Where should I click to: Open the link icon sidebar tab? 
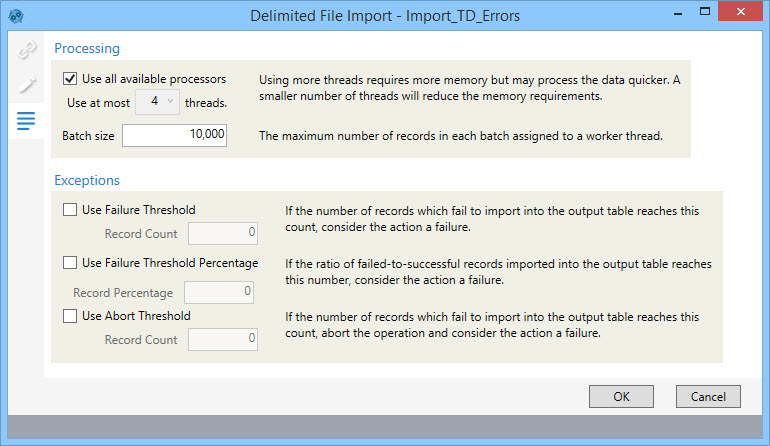(x=26, y=50)
